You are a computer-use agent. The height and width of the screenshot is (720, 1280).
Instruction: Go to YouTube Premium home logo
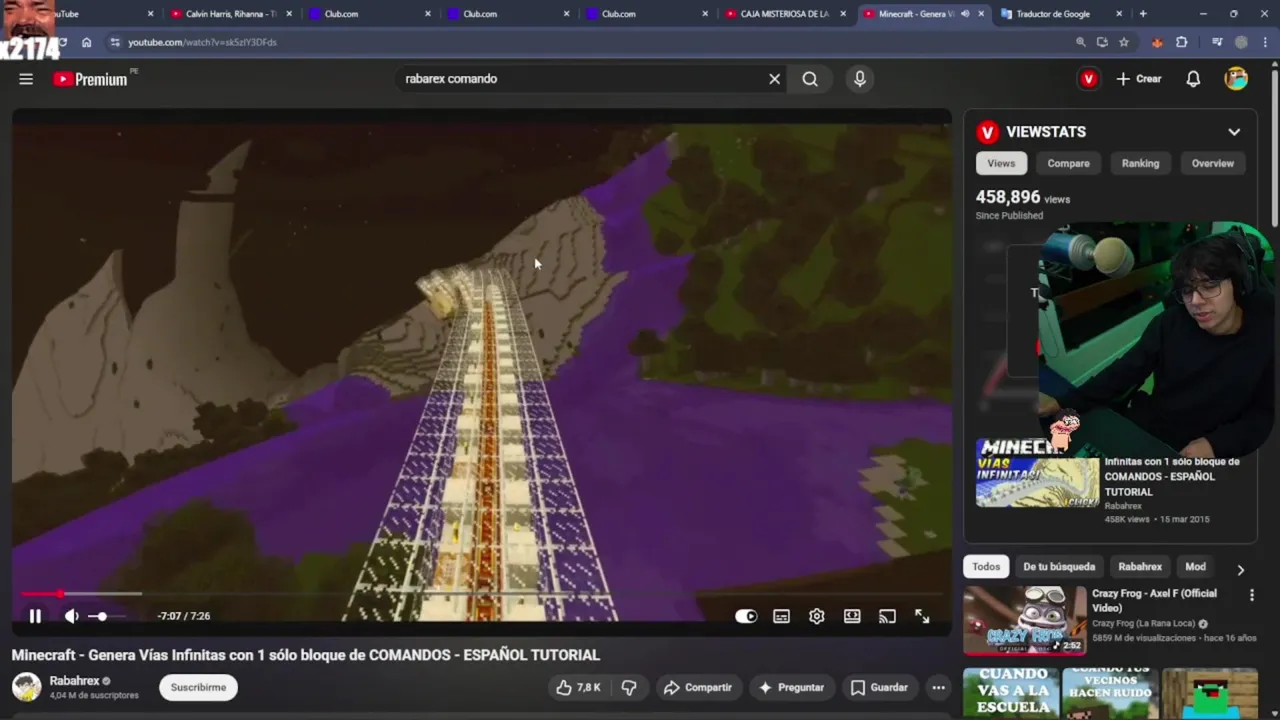[91, 79]
